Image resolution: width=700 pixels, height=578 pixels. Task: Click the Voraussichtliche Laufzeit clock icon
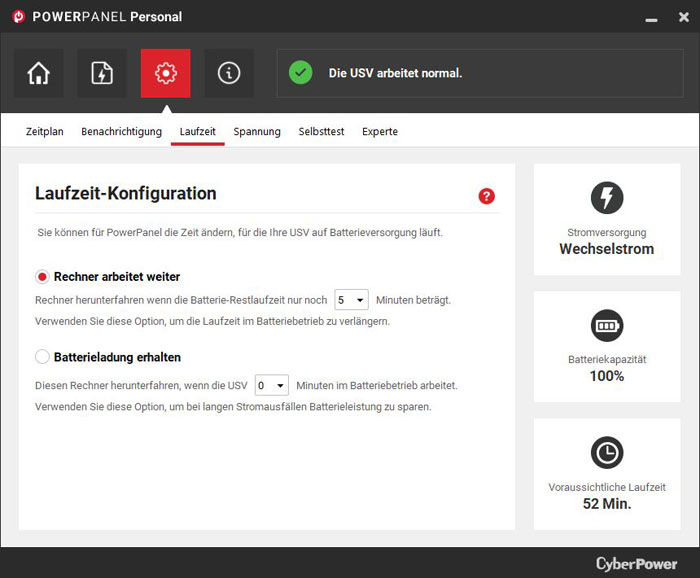coord(607,453)
